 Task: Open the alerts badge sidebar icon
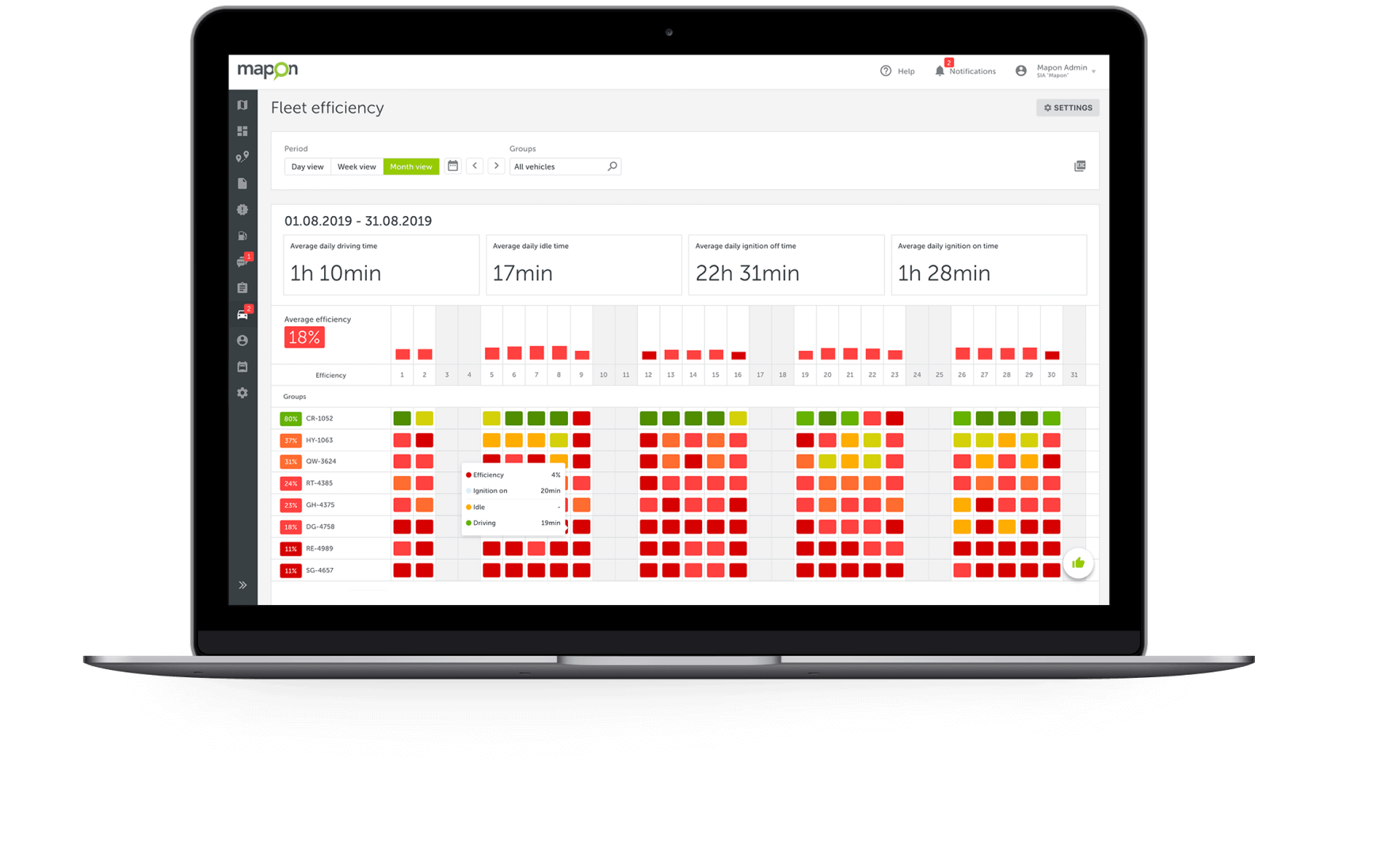242,209
